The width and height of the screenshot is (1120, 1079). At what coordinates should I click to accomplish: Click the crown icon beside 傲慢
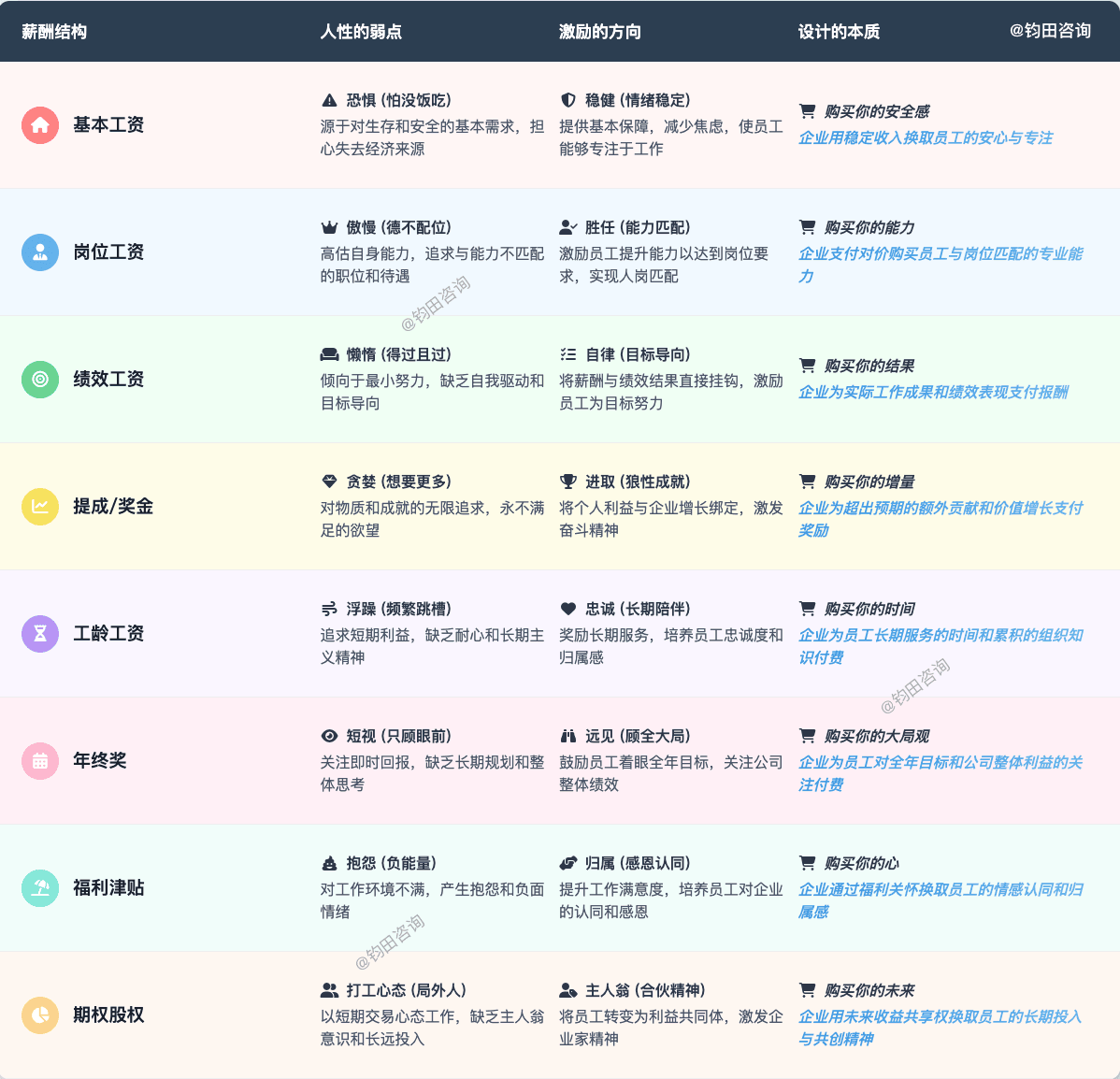pos(329,227)
